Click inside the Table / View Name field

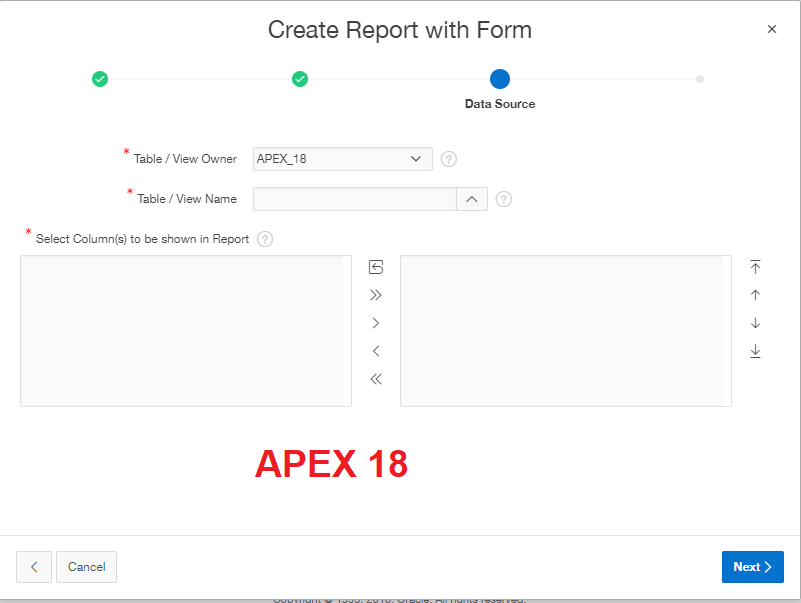pos(355,199)
